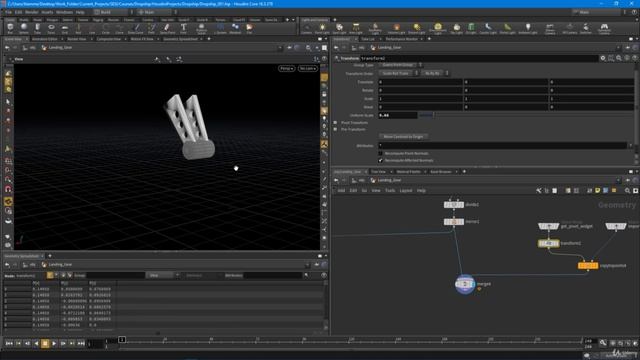Viewport: 640px width, 360px height.
Task: Add a Sky Light from shelf
Action: tap(456, 28)
